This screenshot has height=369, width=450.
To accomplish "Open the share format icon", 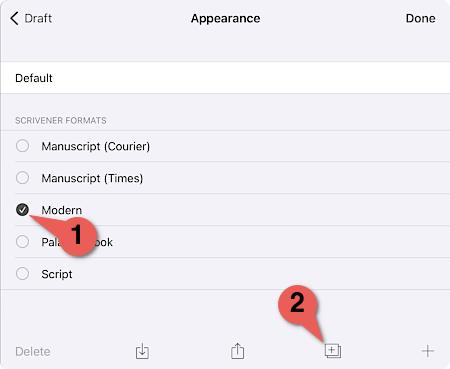I will [237, 351].
